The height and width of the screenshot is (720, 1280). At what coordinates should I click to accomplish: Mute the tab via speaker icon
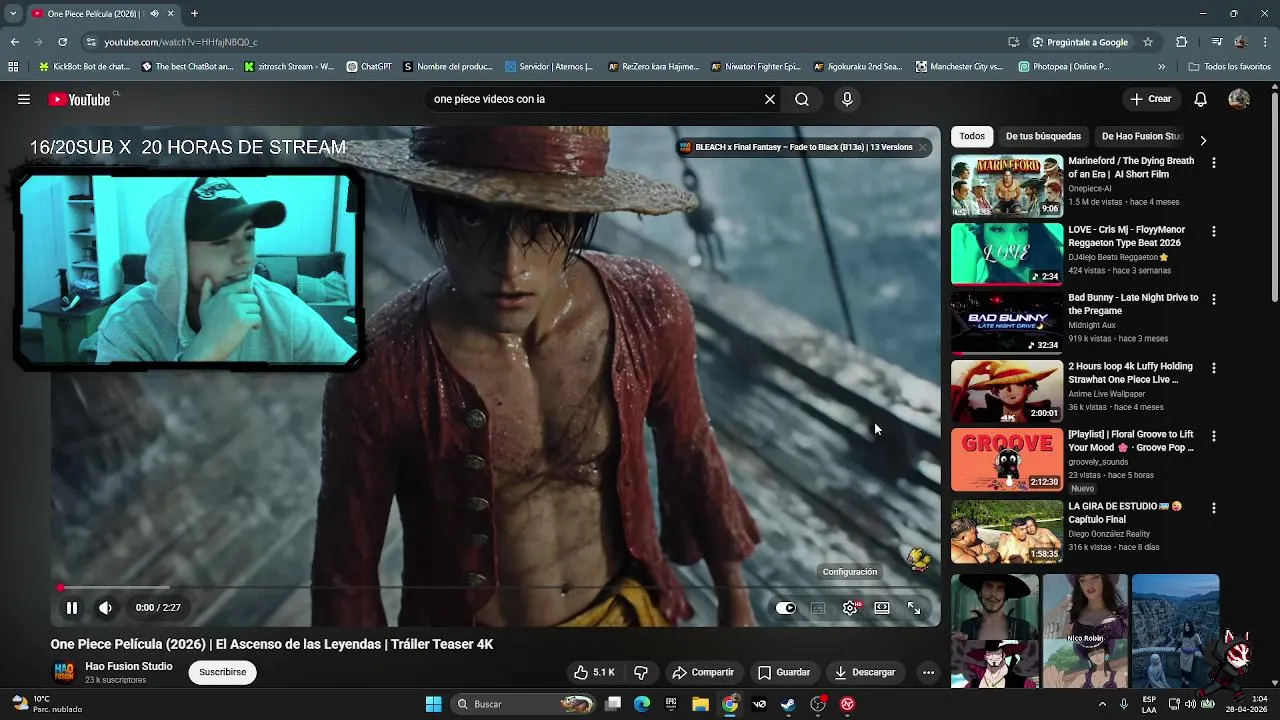[x=154, y=14]
